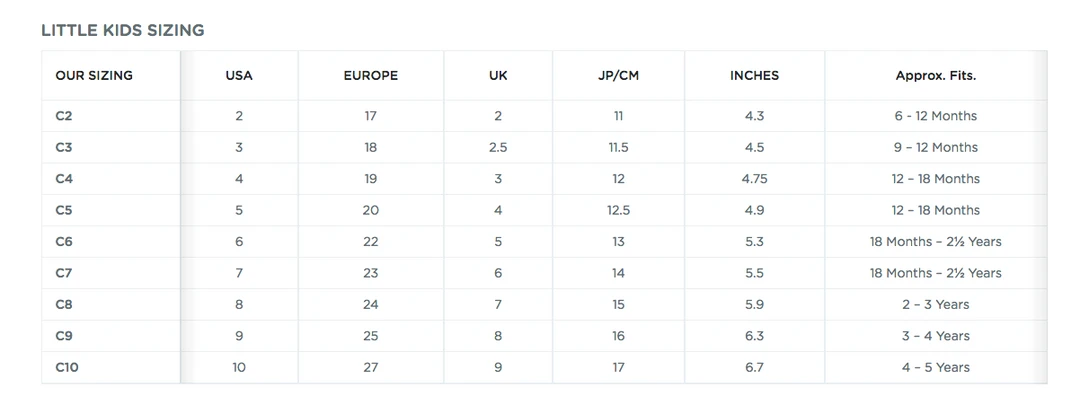Click the 2 – 3 Years cell
Viewport: 1080px width, 405px height.
point(935,305)
